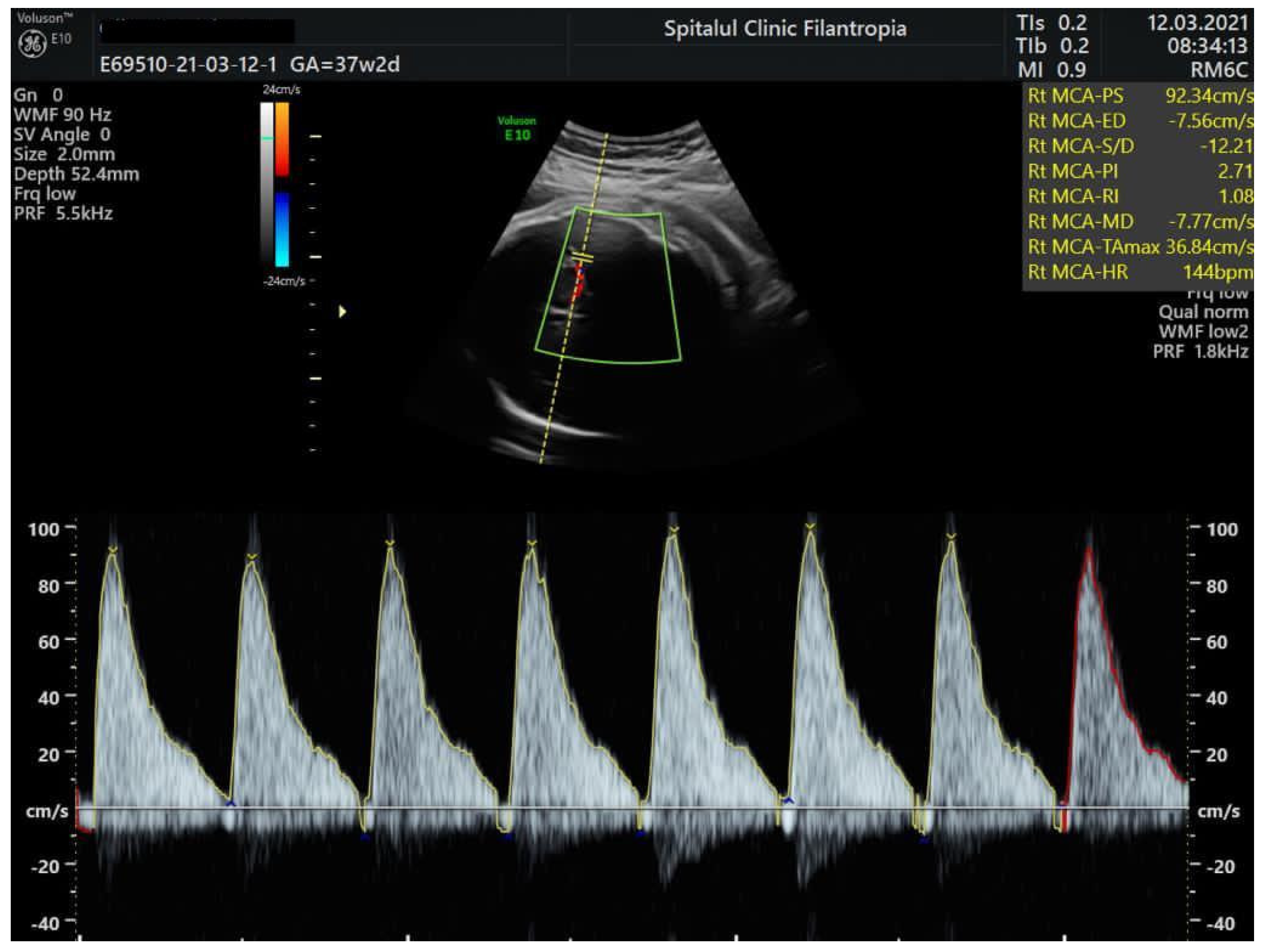Select Rt MCA-TAmax 36.84cm/s row
The height and width of the screenshot is (952, 1264).
click(x=1140, y=247)
